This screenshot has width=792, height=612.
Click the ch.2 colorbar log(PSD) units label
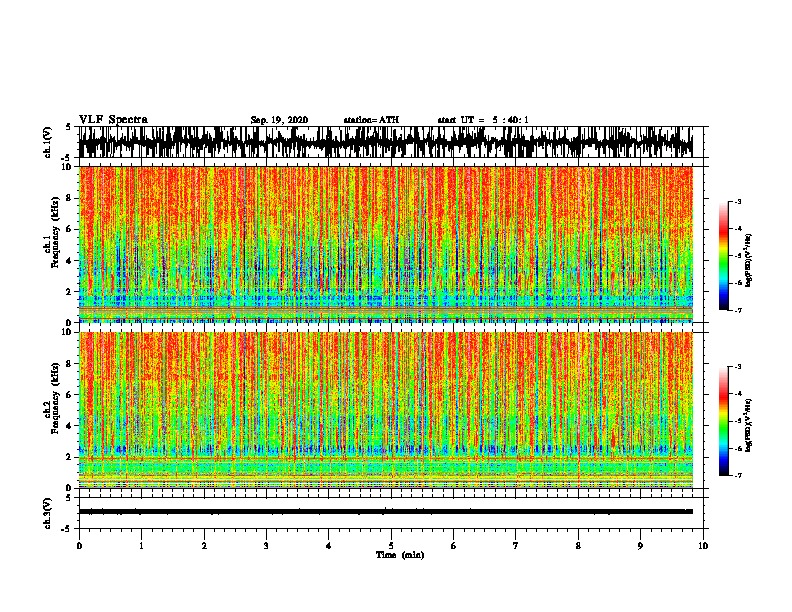coord(749,426)
